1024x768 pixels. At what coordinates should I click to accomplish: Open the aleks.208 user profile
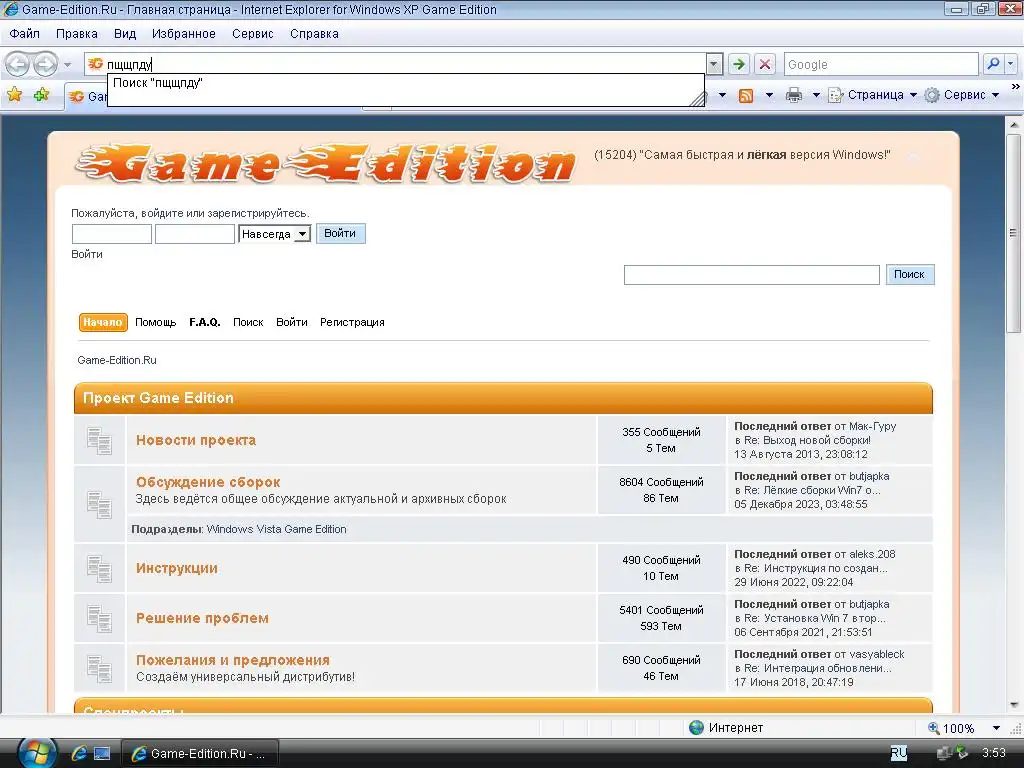coord(872,554)
